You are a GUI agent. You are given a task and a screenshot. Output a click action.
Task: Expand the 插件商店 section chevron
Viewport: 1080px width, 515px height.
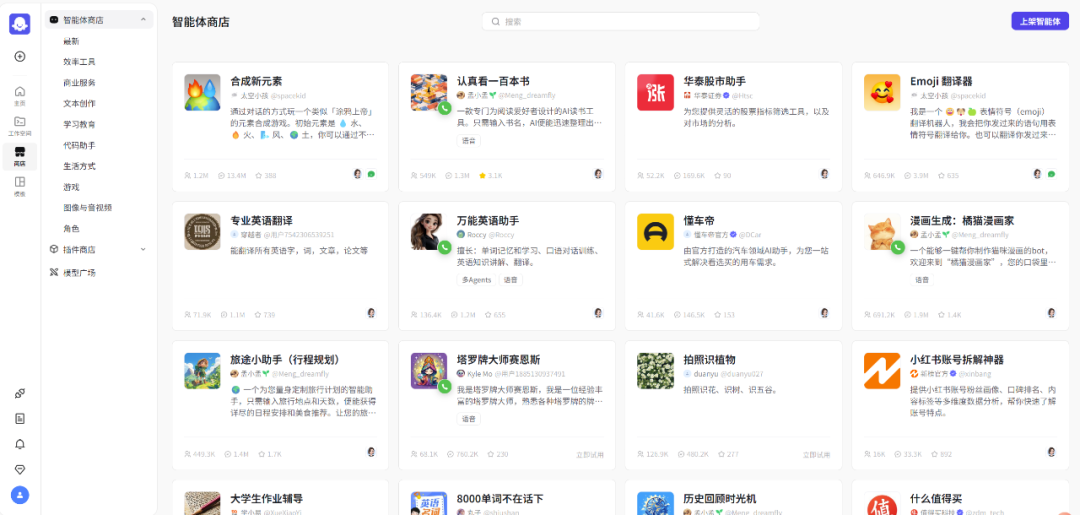click(x=143, y=249)
